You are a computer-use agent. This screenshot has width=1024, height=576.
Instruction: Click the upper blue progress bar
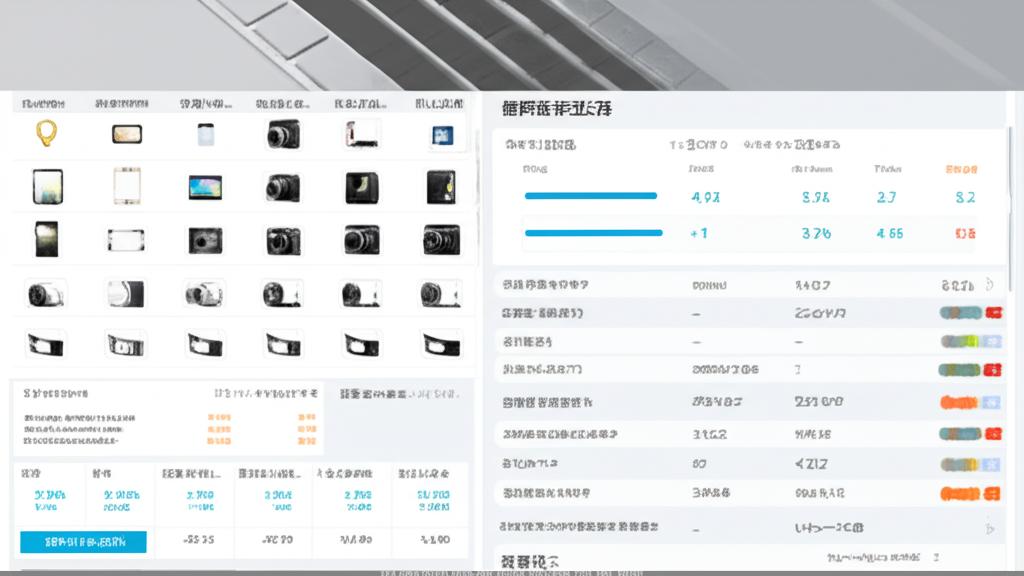point(591,196)
